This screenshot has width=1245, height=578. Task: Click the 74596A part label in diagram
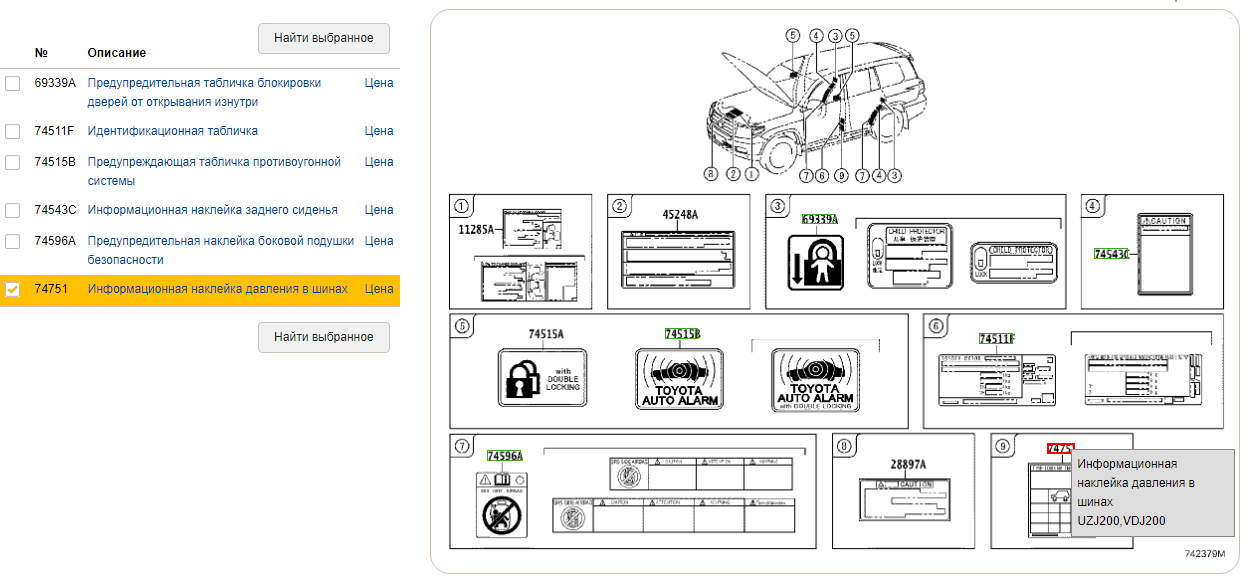tap(504, 456)
